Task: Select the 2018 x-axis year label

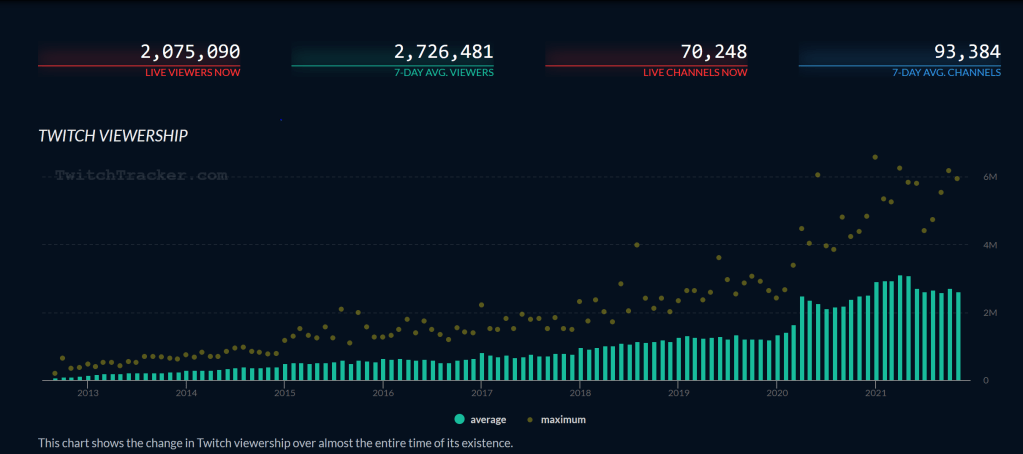Action: pyautogui.click(x=580, y=393)
